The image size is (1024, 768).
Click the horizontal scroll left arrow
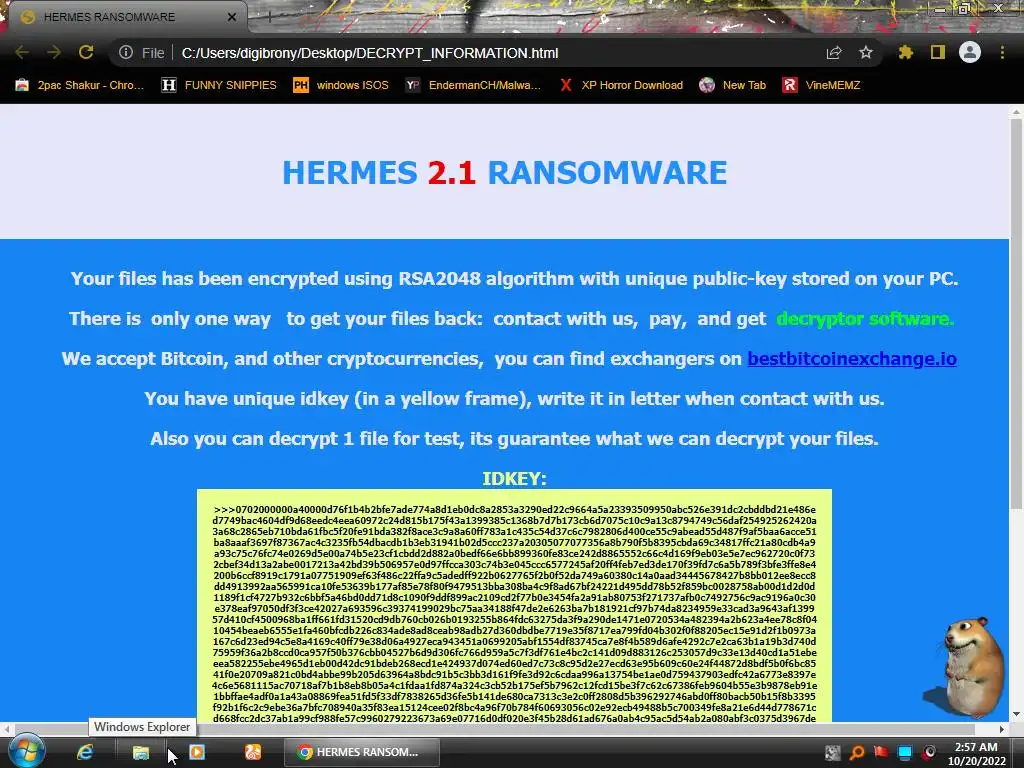click(7, 728)
